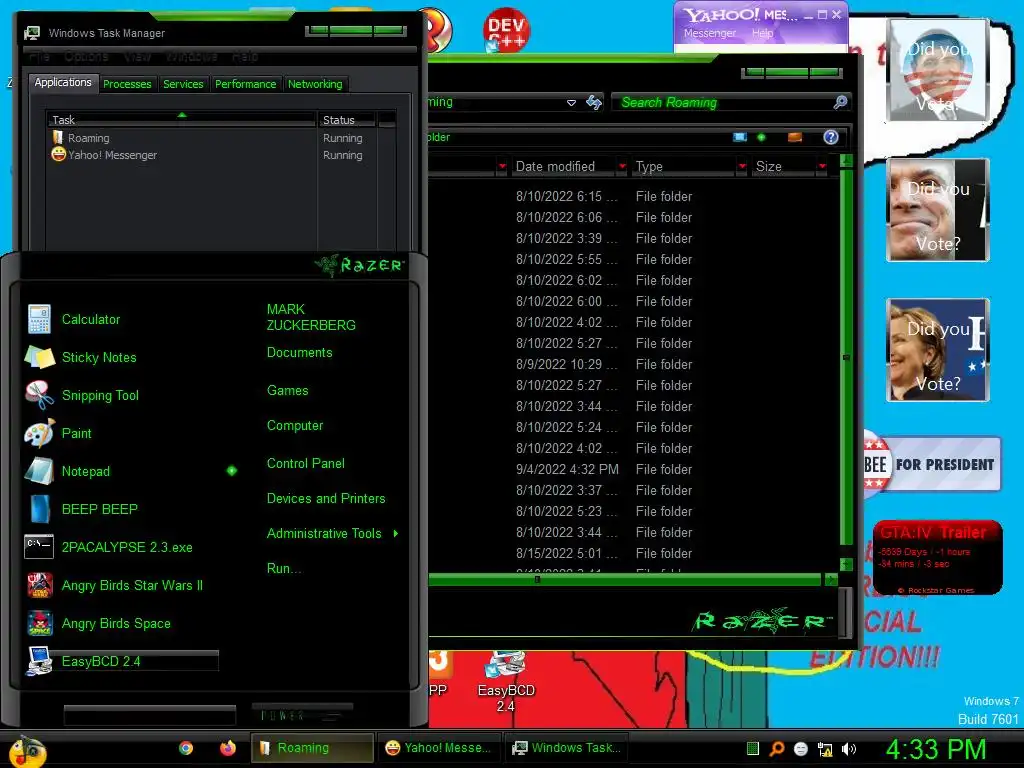Screen dimensions: 1024x768
Task: Expand the Explorer address bar dropdown
Action: [571, 103]
